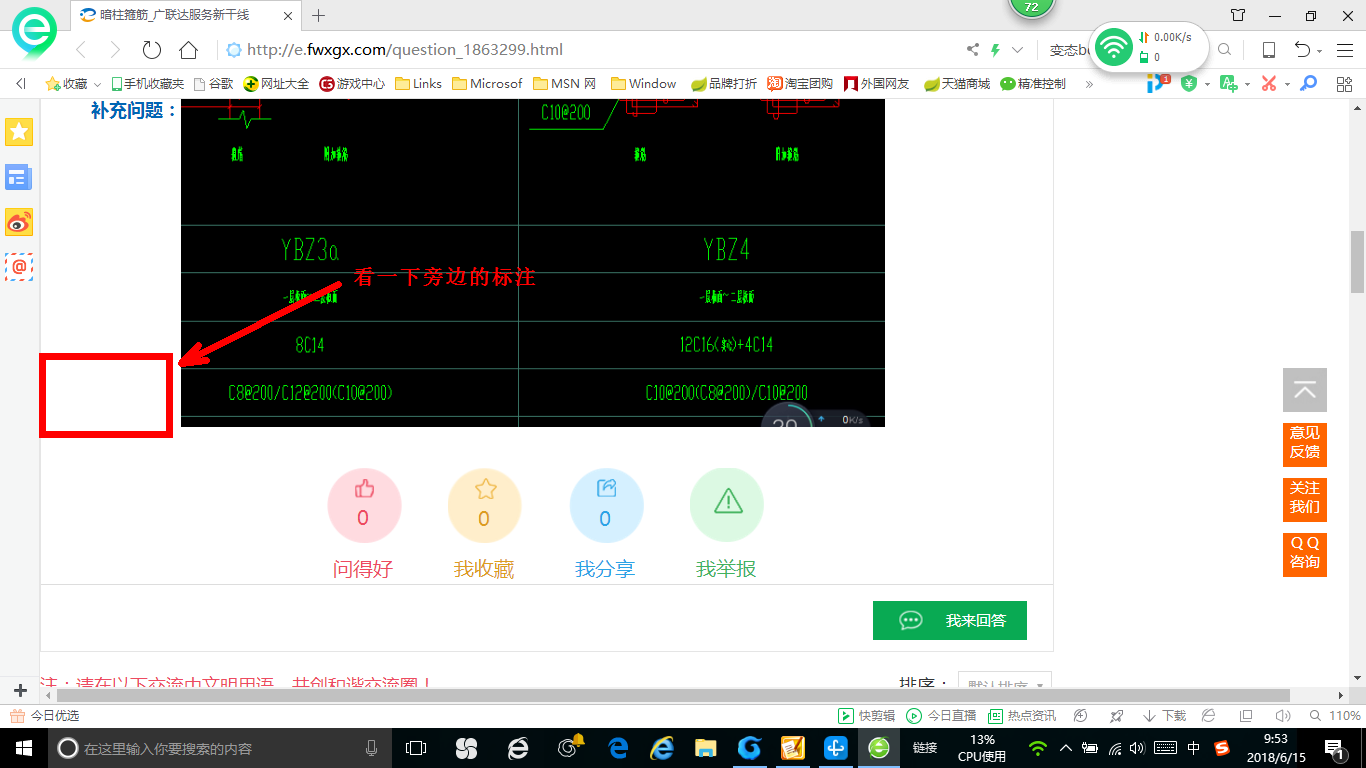Click the 关注我们 follow button

[1305, 498]
